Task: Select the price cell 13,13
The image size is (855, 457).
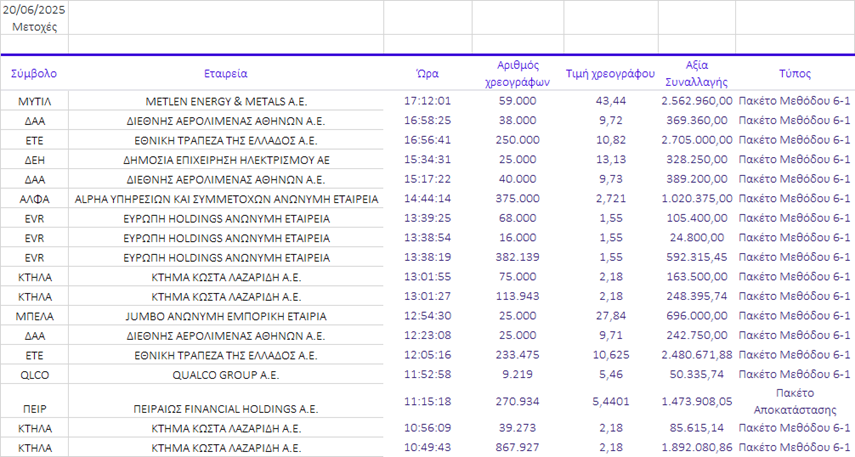Action: coord(610,159)
